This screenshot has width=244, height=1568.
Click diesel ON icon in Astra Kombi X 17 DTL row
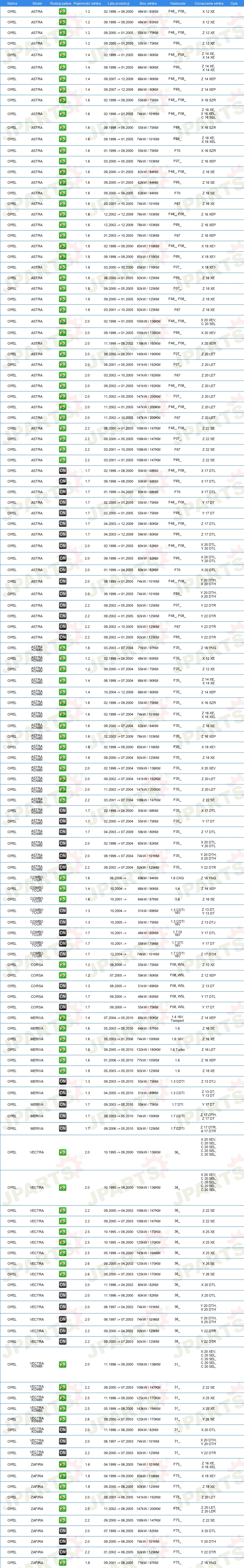coord(63,811)
